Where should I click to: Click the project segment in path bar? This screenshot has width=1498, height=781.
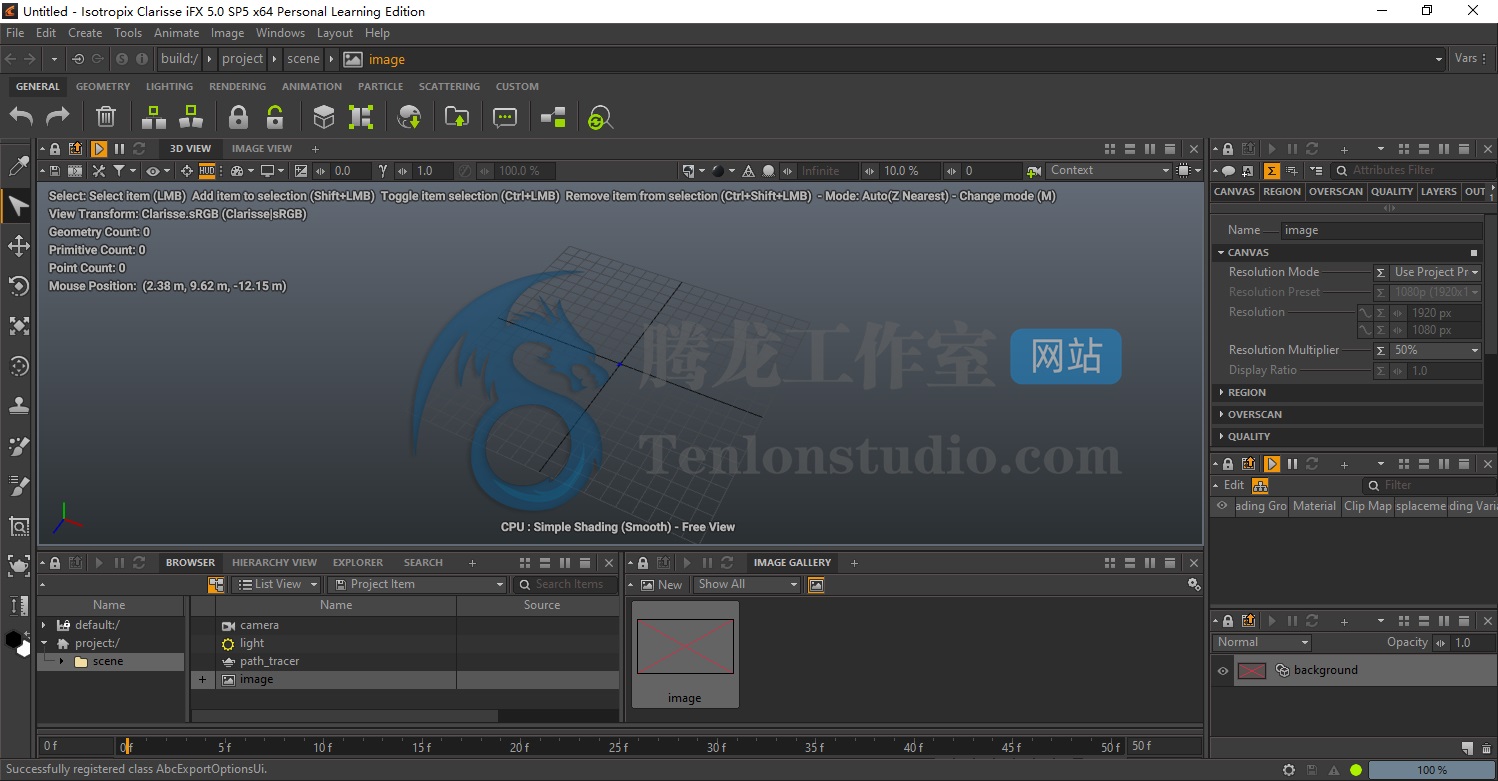(x=243, y=59)
